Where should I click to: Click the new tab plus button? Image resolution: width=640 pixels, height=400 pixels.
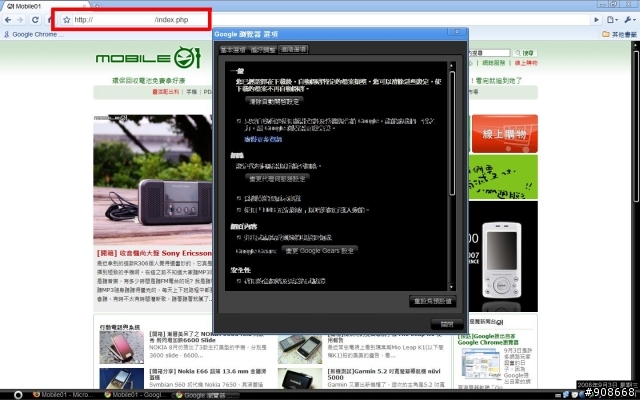97,6
